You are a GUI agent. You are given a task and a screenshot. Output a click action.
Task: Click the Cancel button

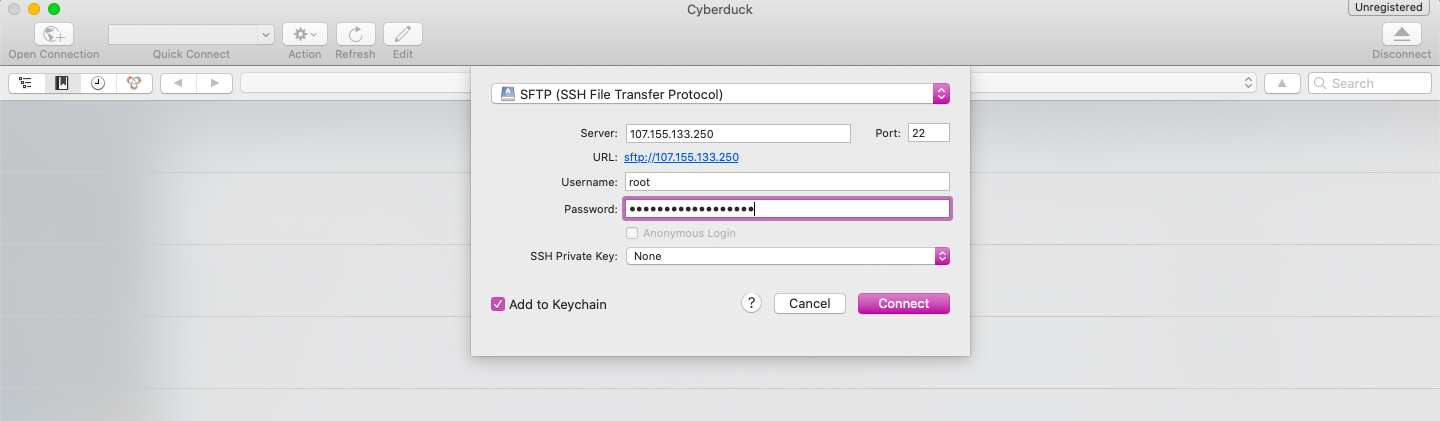(x=810, y=304)
